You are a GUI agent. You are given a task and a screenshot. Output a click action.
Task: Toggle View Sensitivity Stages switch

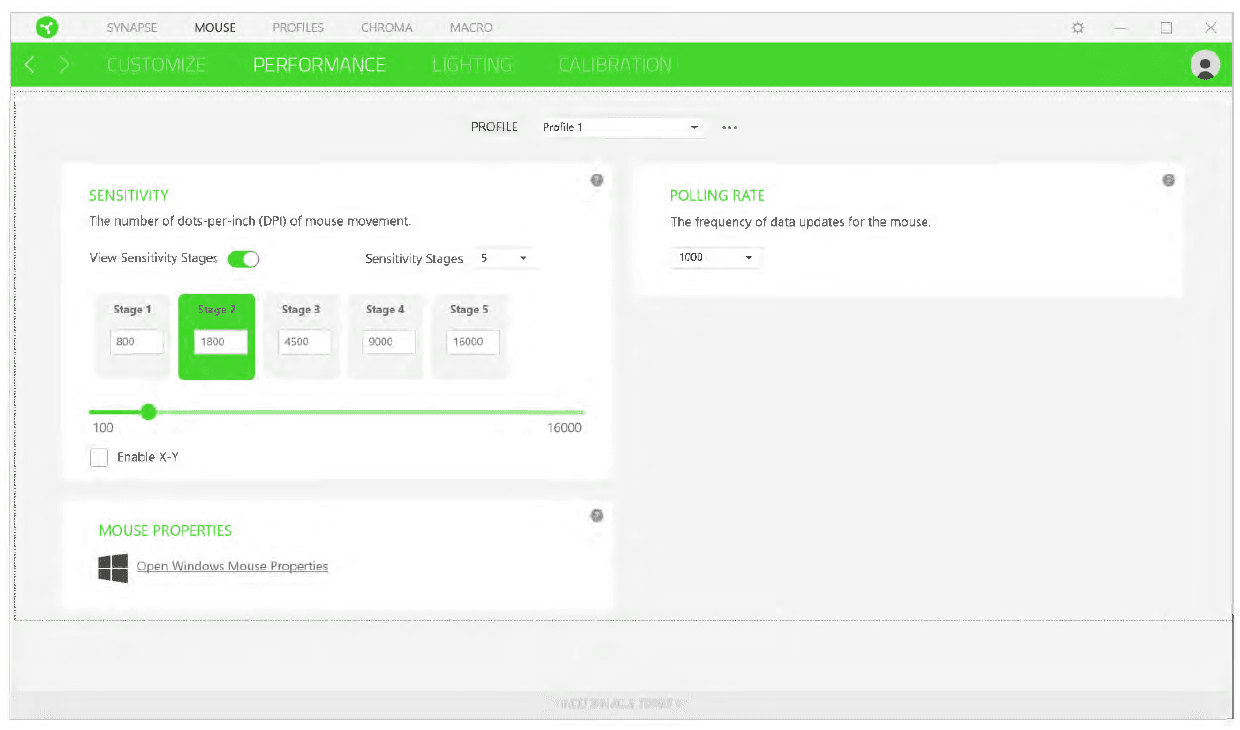[x=243, y=259]
